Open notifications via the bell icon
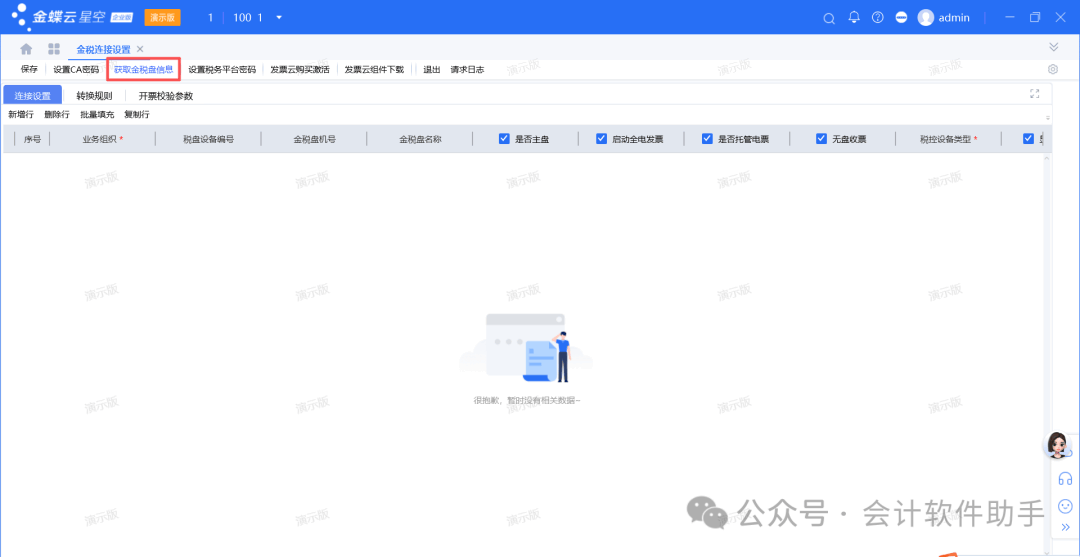This screenshot has height=557, width=1080. click(854, 18)
